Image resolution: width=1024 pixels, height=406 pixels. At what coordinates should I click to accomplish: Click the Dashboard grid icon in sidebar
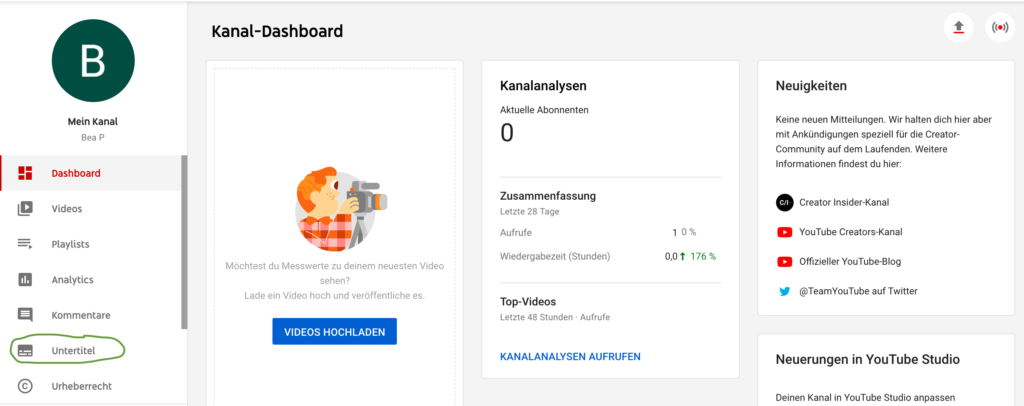pyautogui.click(x=26, y=173)
